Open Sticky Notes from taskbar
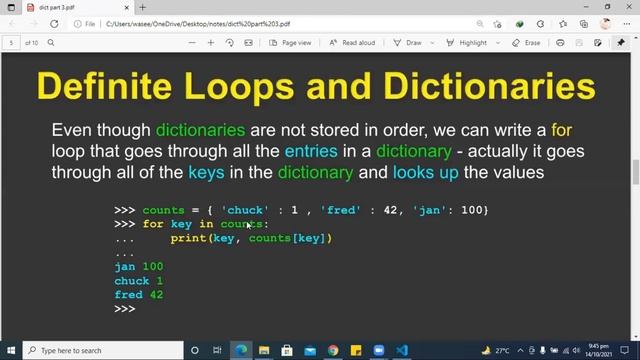Image resolution: width=640 pixels, height=360 pixels. (356, 350)
